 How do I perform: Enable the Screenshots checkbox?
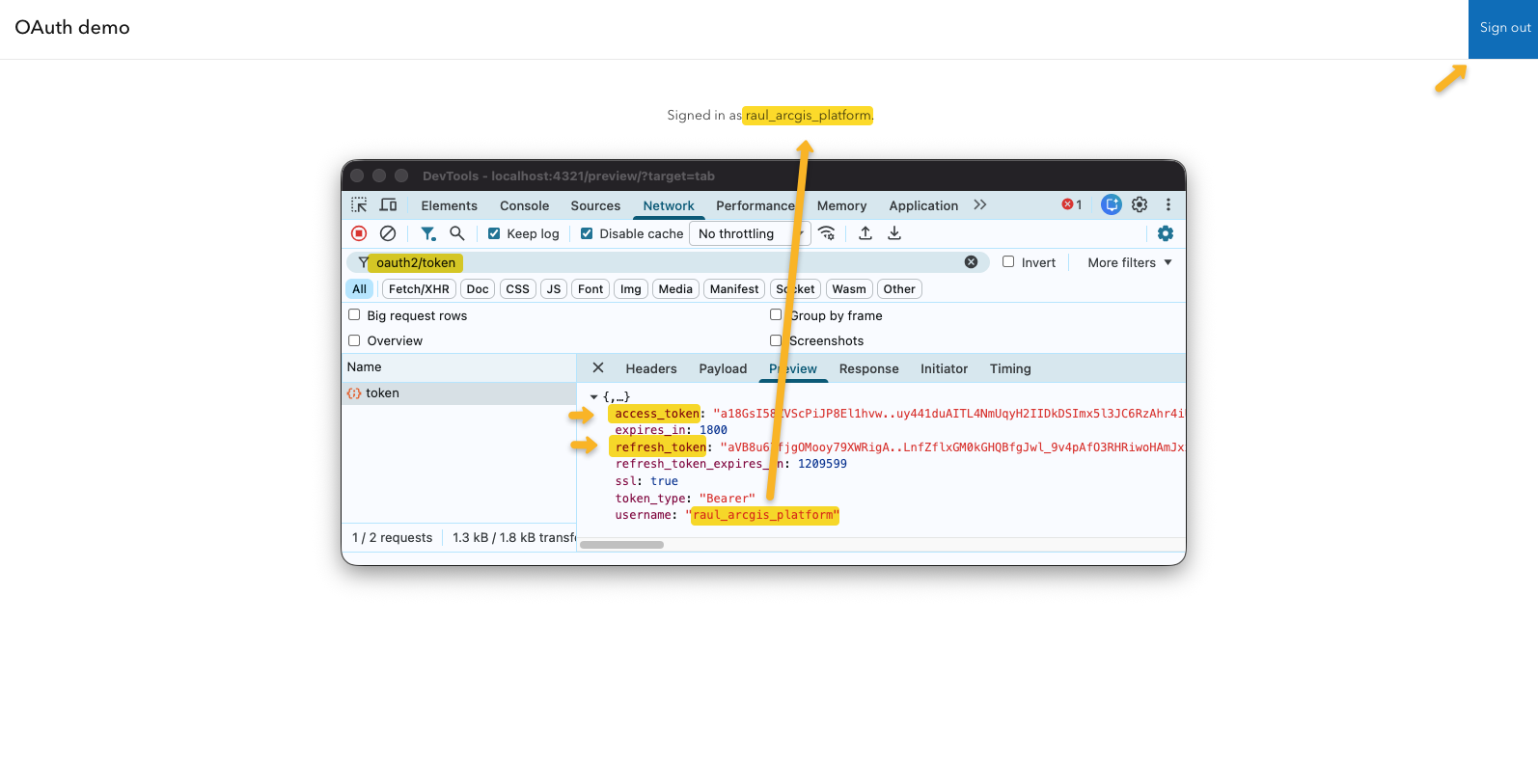tap(776, 340)
